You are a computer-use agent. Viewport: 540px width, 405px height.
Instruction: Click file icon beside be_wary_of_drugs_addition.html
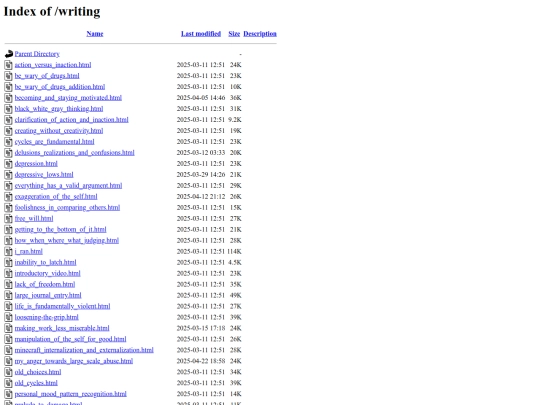[9, 87]
